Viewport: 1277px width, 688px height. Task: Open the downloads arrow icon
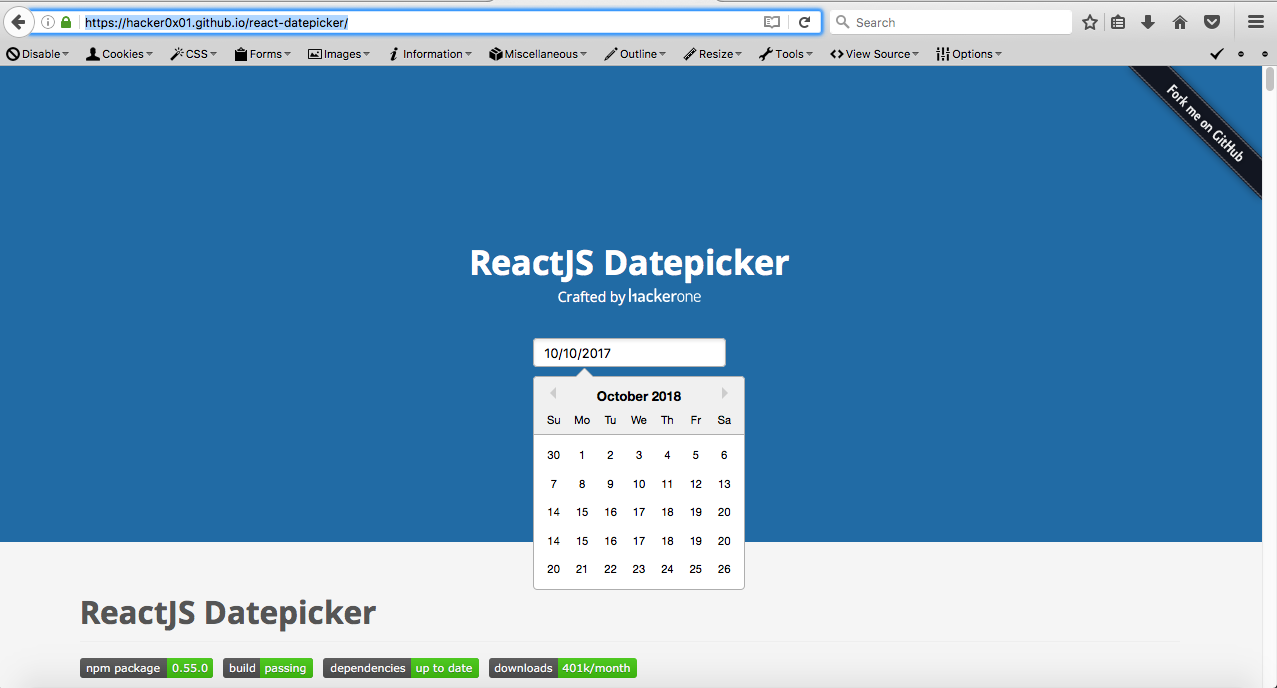pos(1148,22)
